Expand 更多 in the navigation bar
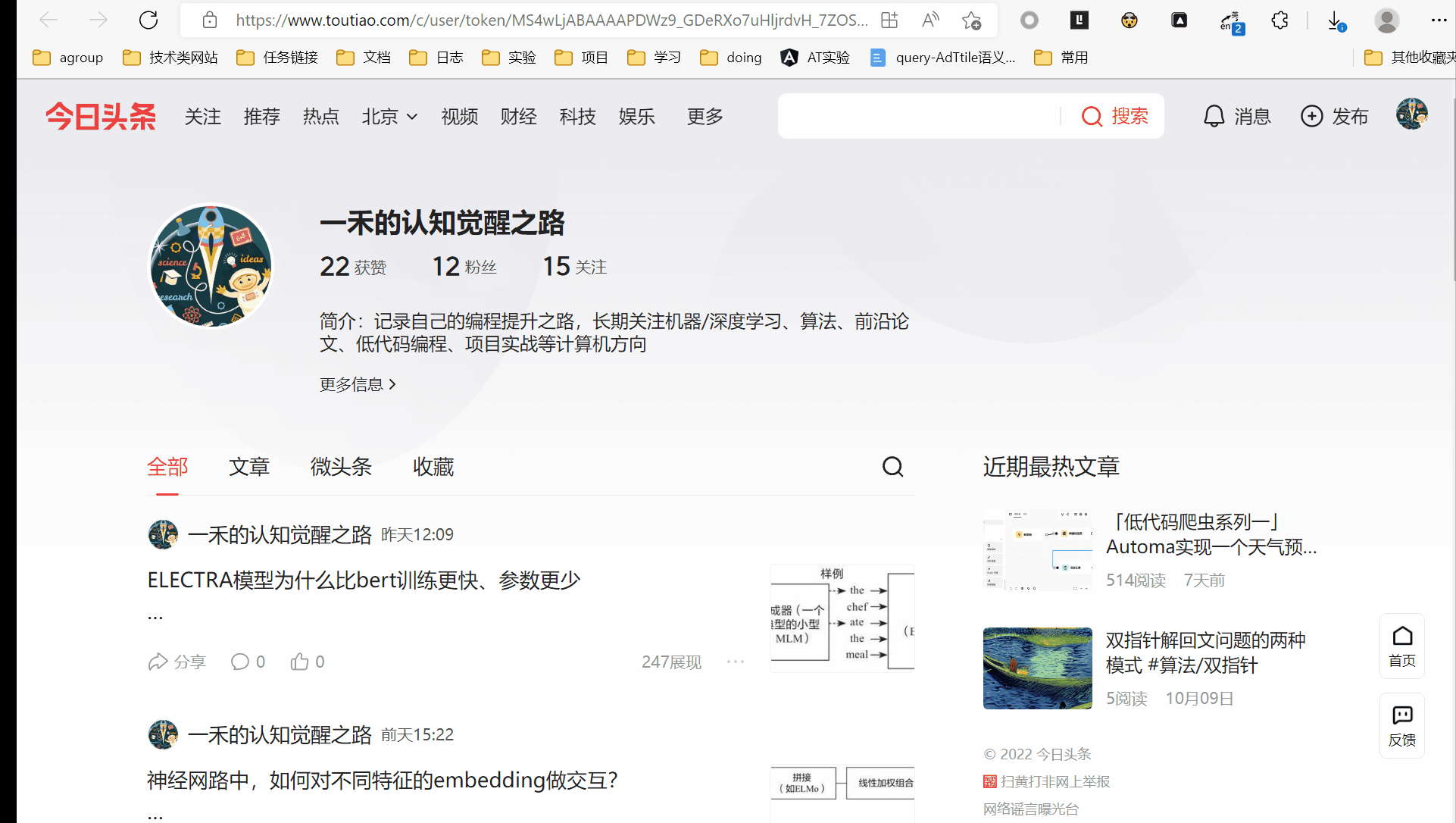The height and width of the screenshot is (823, 1456). point(705,117)
